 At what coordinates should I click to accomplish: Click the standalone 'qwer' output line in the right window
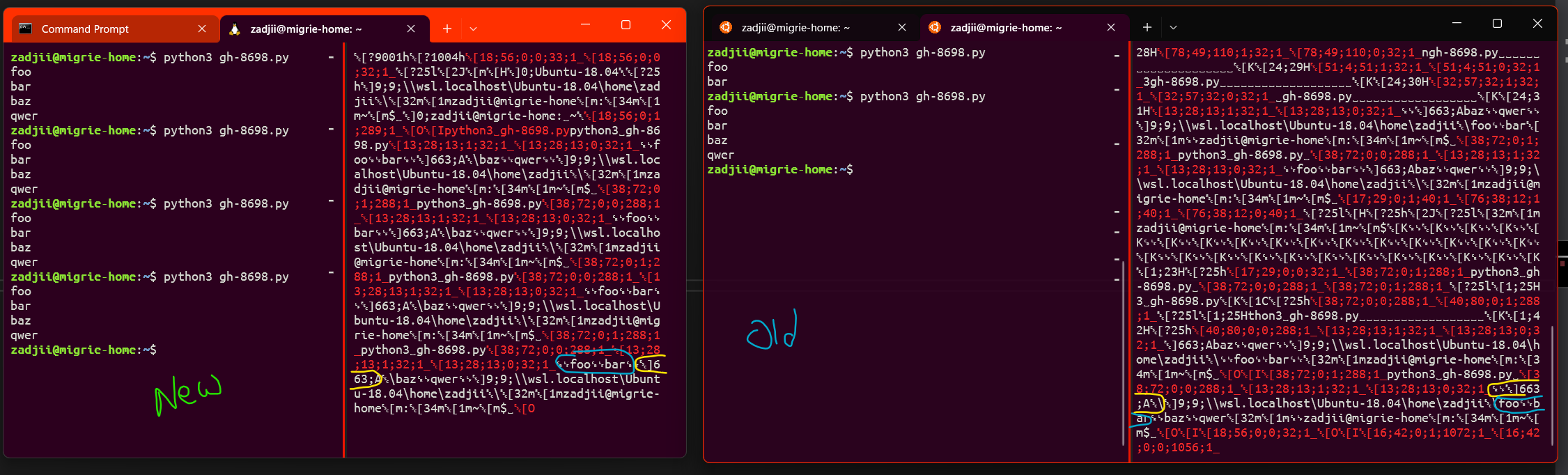pos(720,155)
